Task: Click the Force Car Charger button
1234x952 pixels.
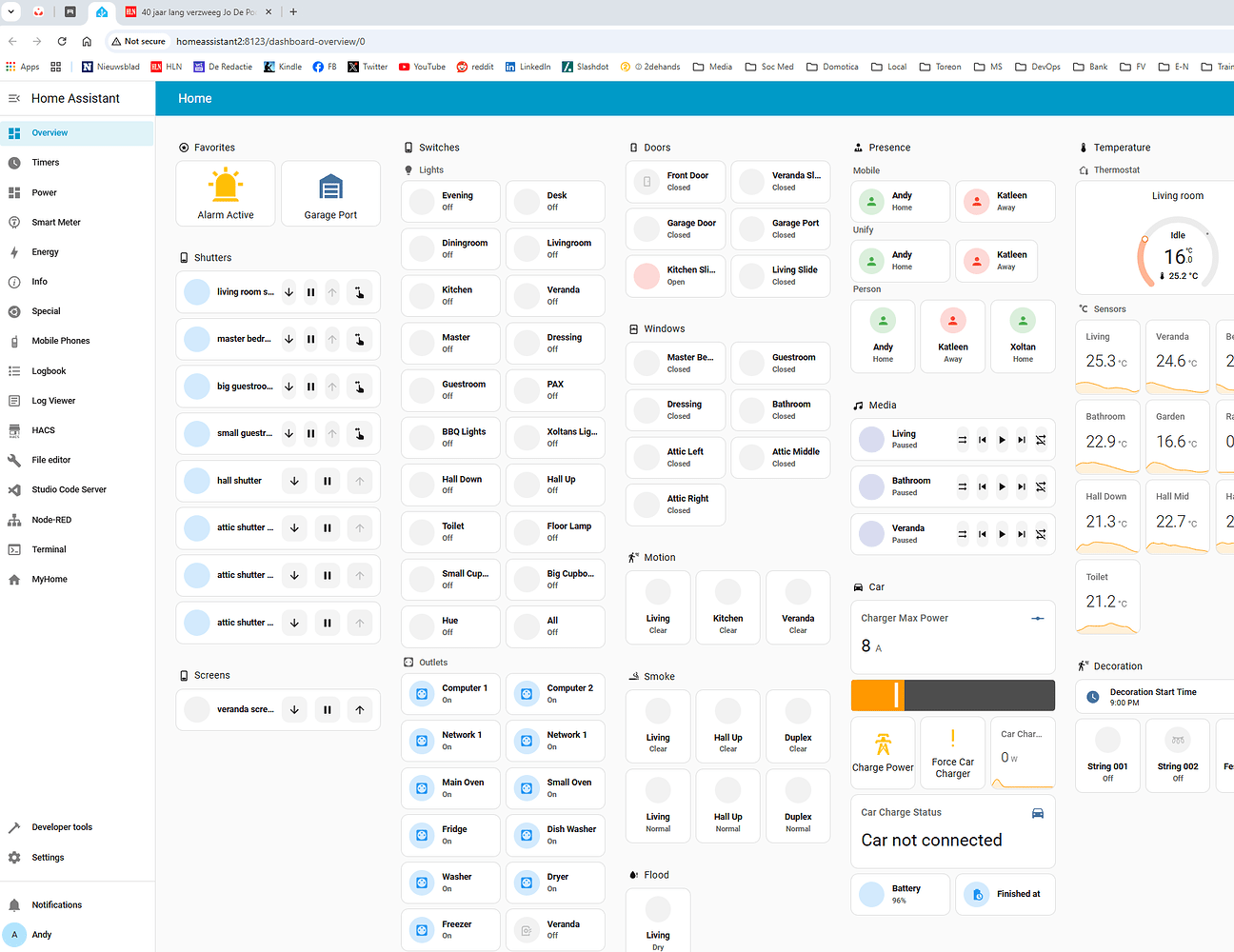Action: tap(952, 752)
